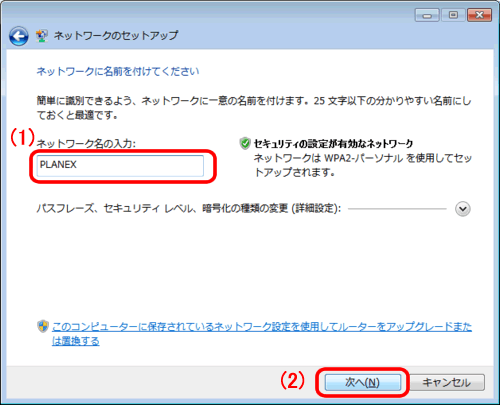Click the ネットワーク名の入力 label
Image resolution: width=500 pixels, height=405 pixels.
[x=86, y=144]
